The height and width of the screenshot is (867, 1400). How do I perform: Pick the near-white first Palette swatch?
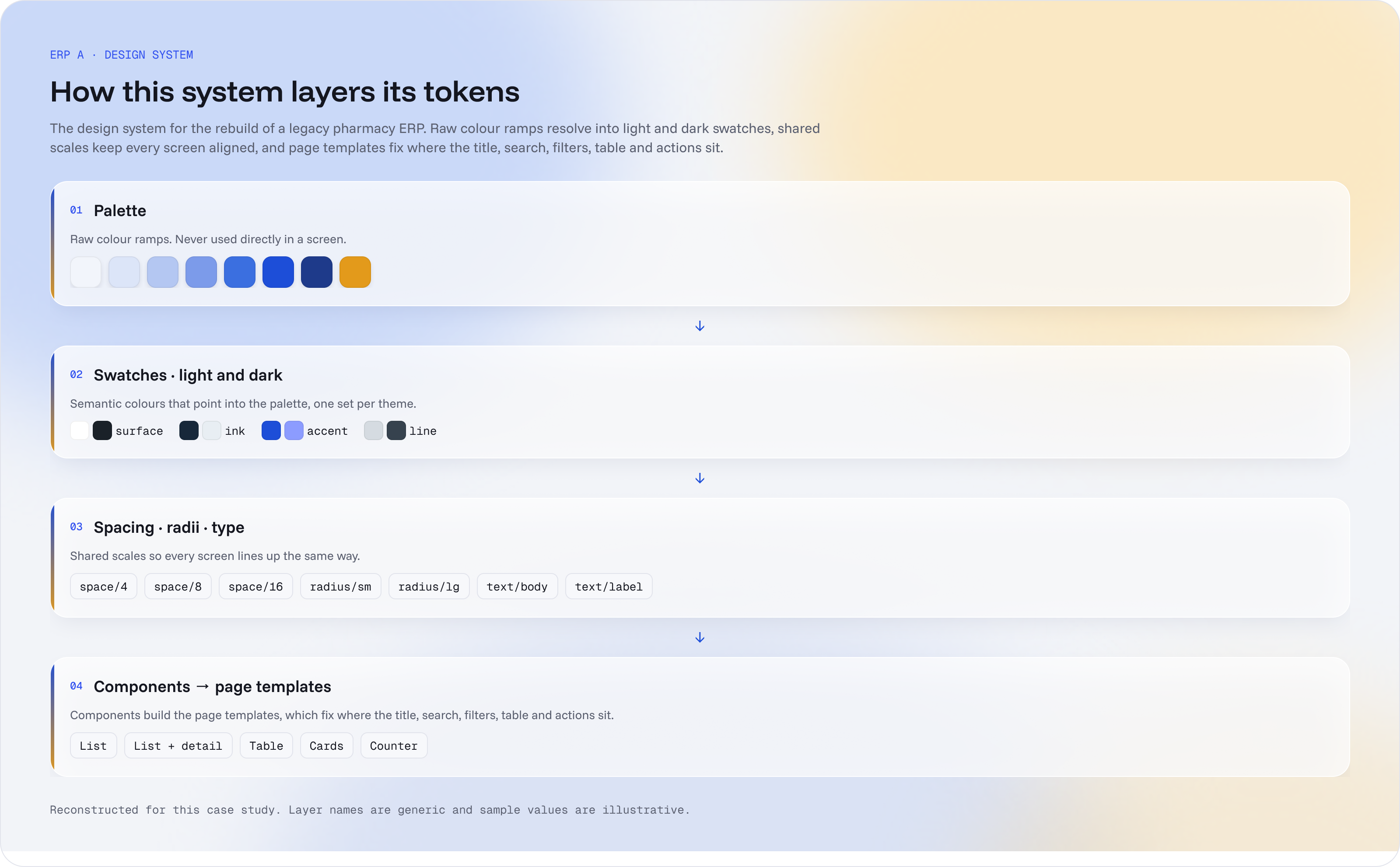(85, 272)
